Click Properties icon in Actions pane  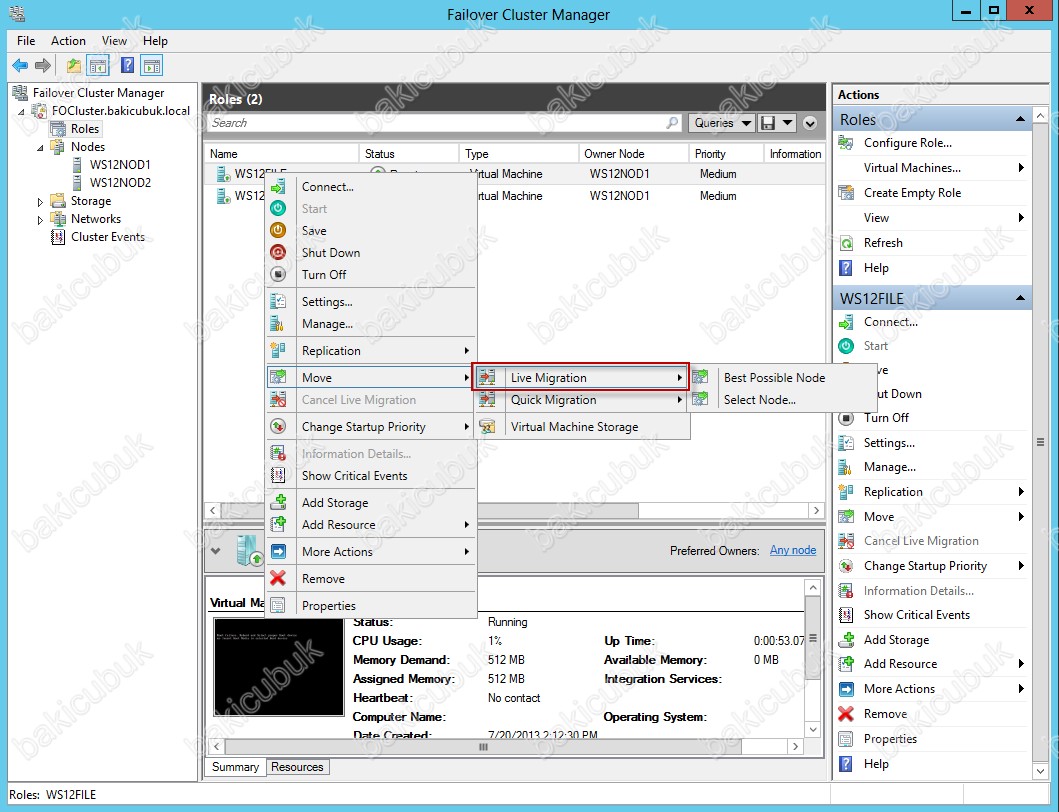click(x=846, y=738)
